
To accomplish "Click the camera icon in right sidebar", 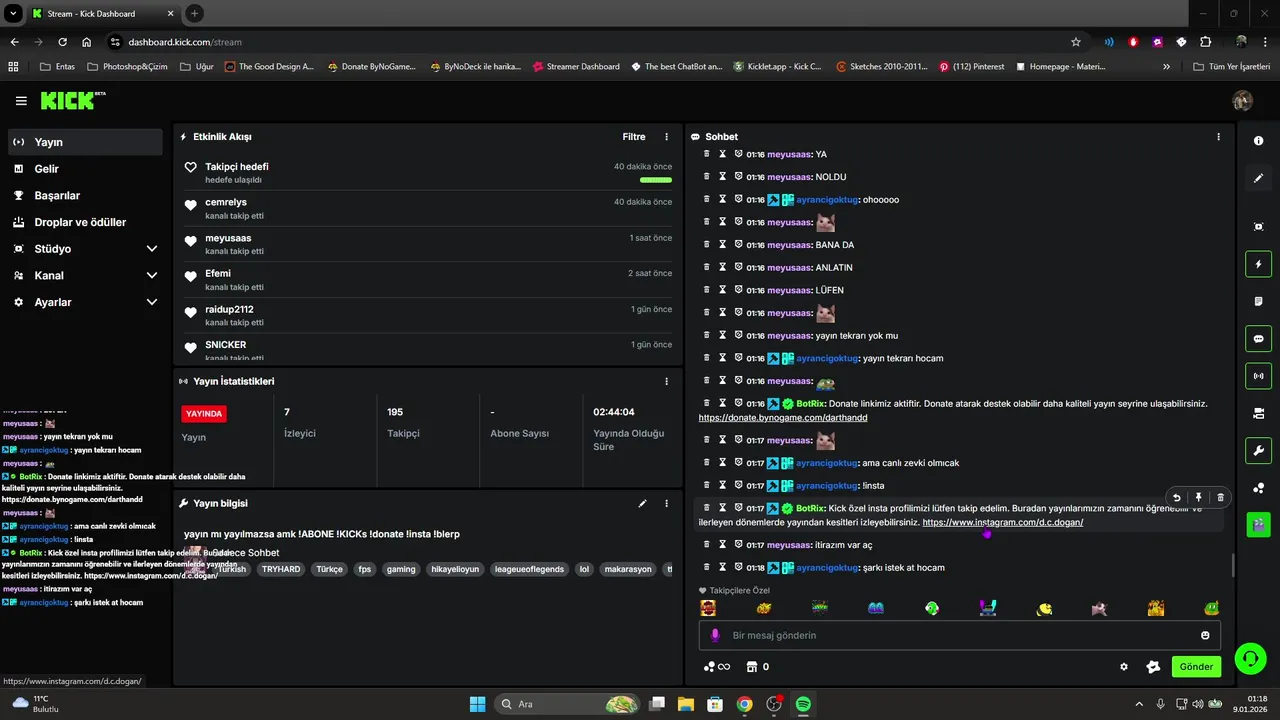I will (x=1258, y=413).
